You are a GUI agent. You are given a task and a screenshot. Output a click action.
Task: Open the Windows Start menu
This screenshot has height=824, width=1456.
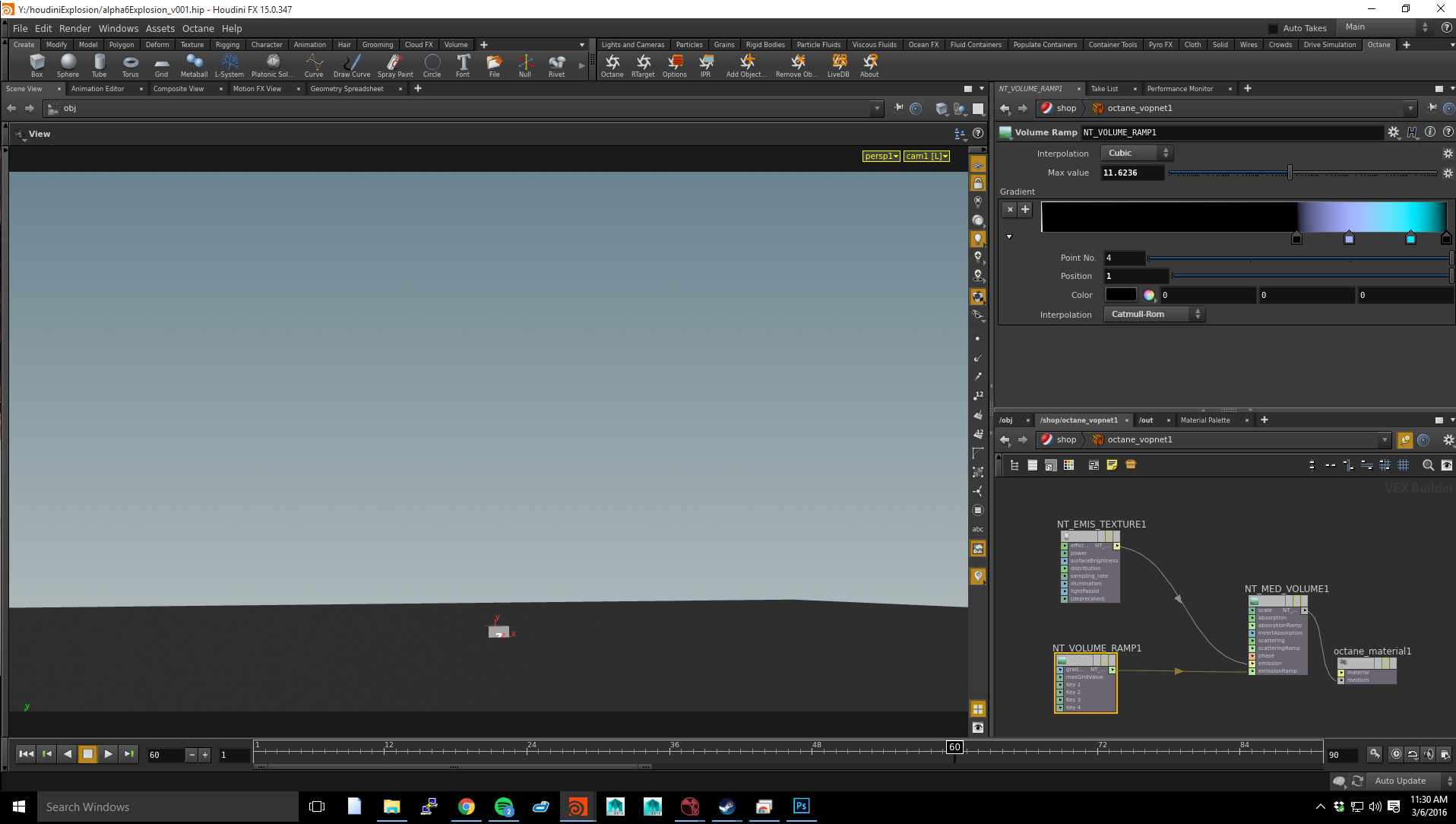(19, 807)
